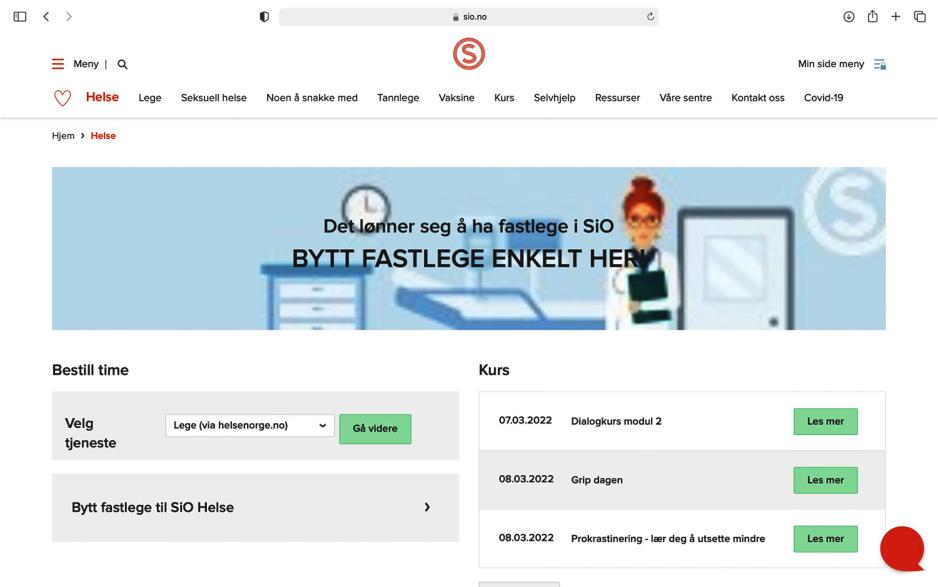
Task: Click the privacy shield icon
Action: point(264,17)
